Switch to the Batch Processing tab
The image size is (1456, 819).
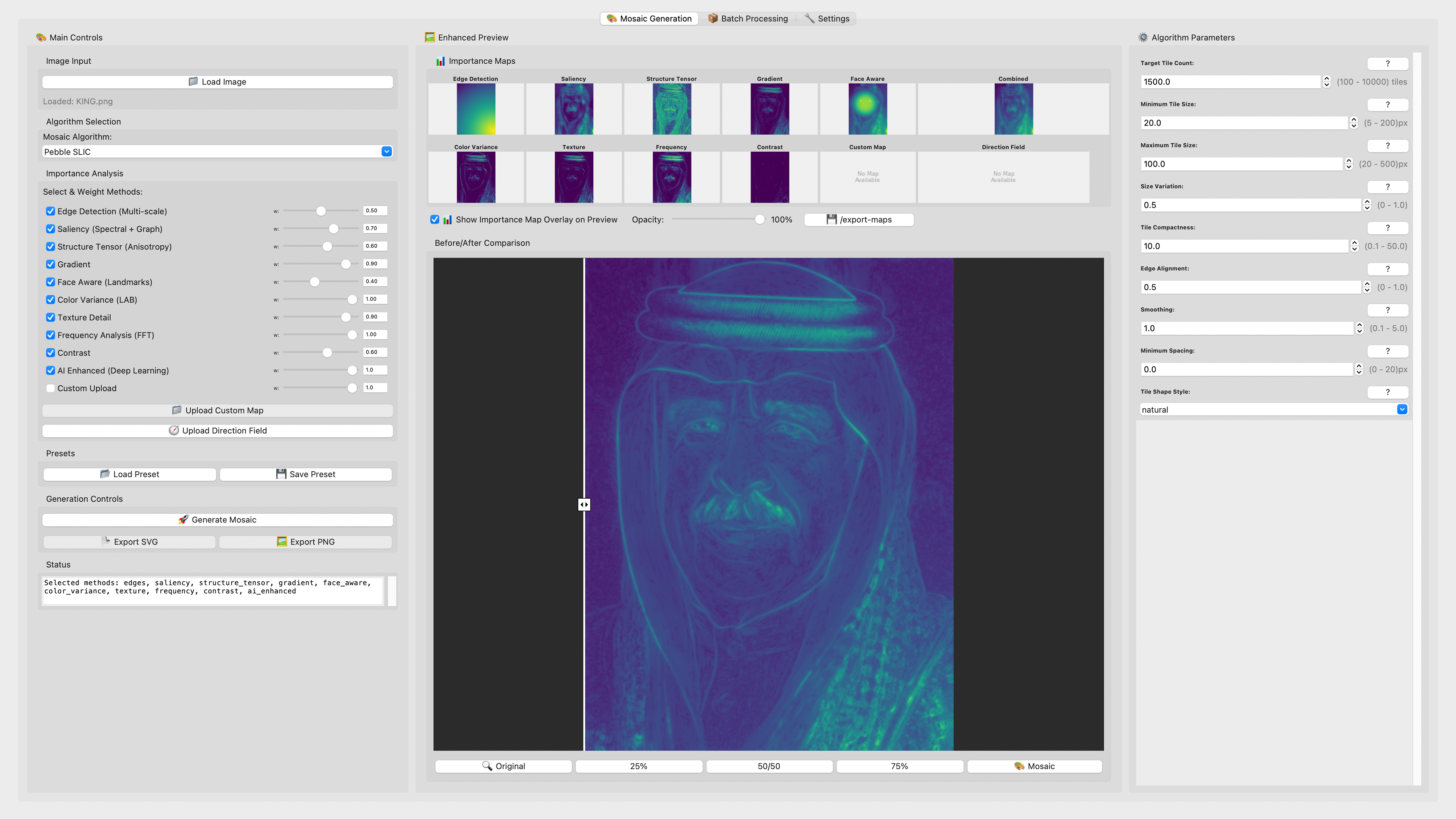pyautogui.click(x=747, y=19)
